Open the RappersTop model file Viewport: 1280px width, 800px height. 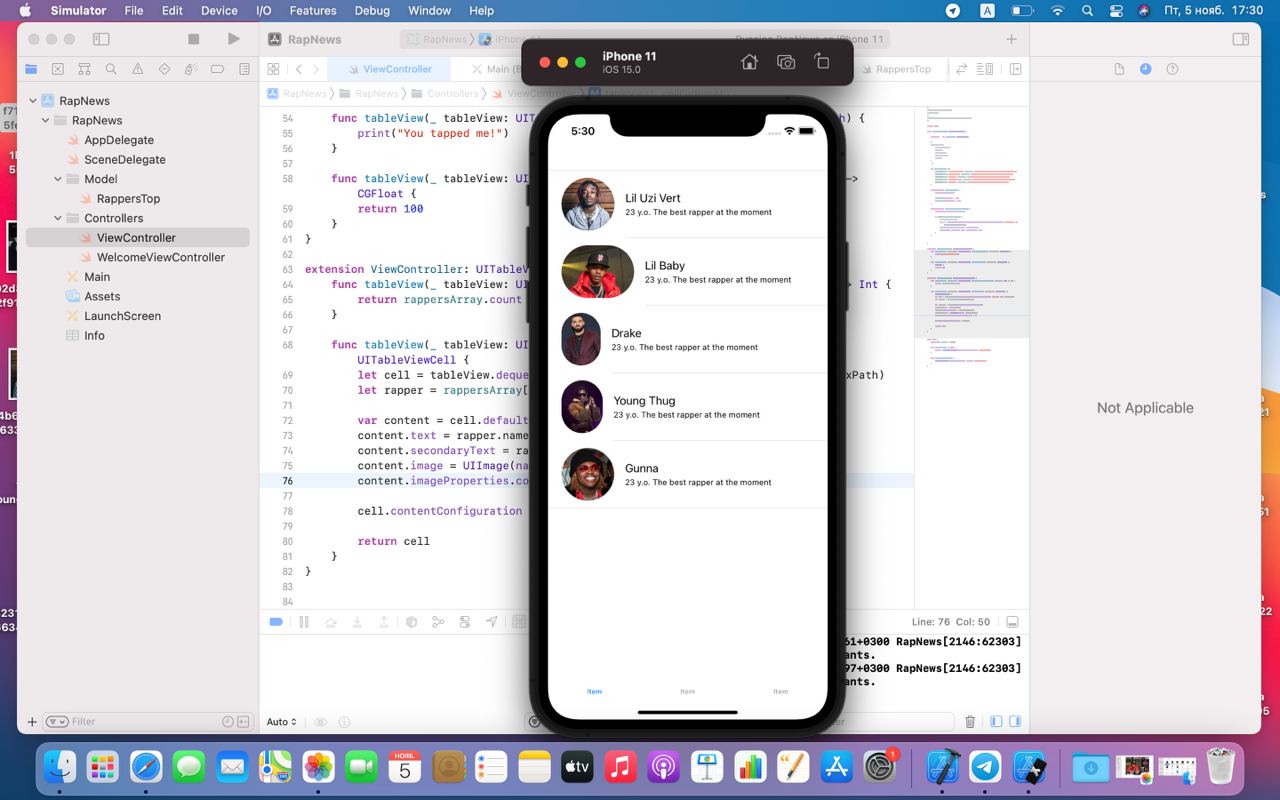[128, 198]
